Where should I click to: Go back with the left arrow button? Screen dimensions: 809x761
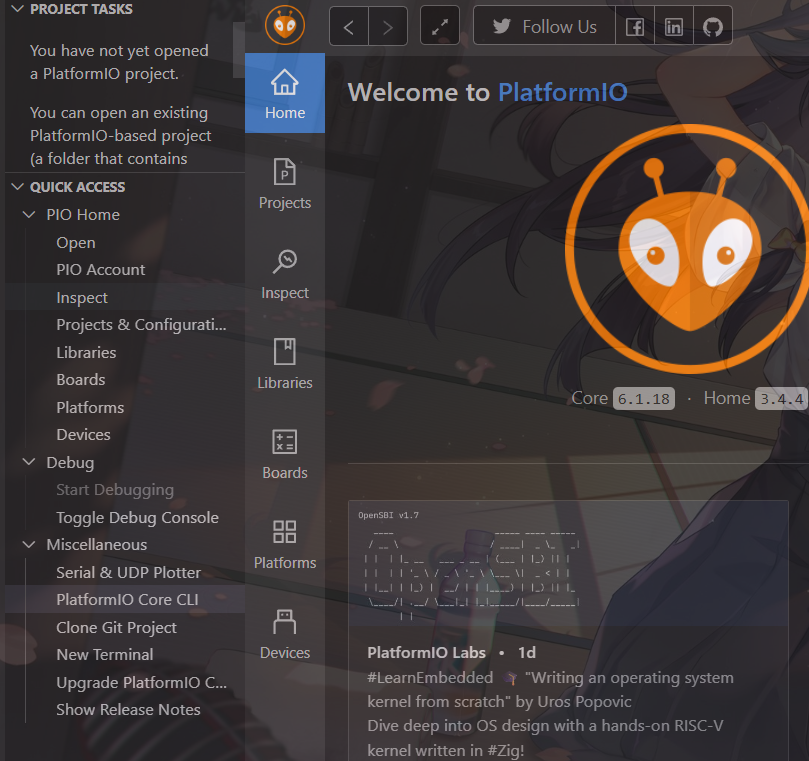click(x=349, y=26)
